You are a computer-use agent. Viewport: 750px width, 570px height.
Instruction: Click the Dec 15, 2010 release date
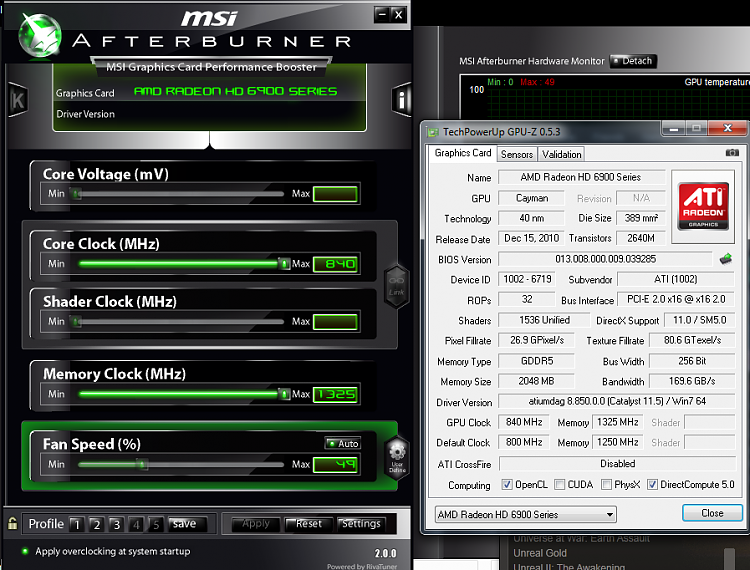pyautogui.click(x=531, y=238)
